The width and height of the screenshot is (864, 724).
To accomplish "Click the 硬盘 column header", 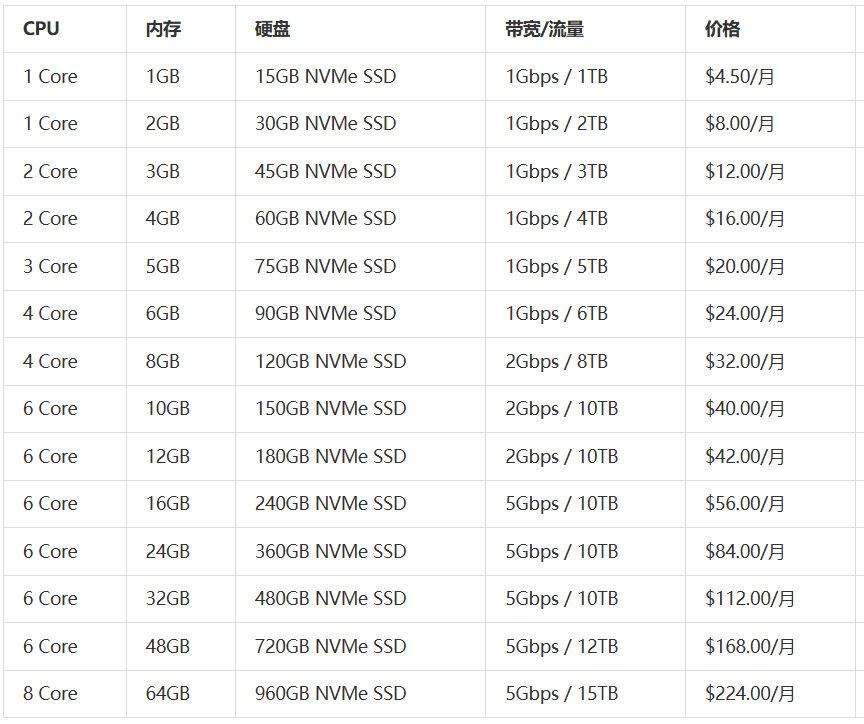I will pos(272,29).
